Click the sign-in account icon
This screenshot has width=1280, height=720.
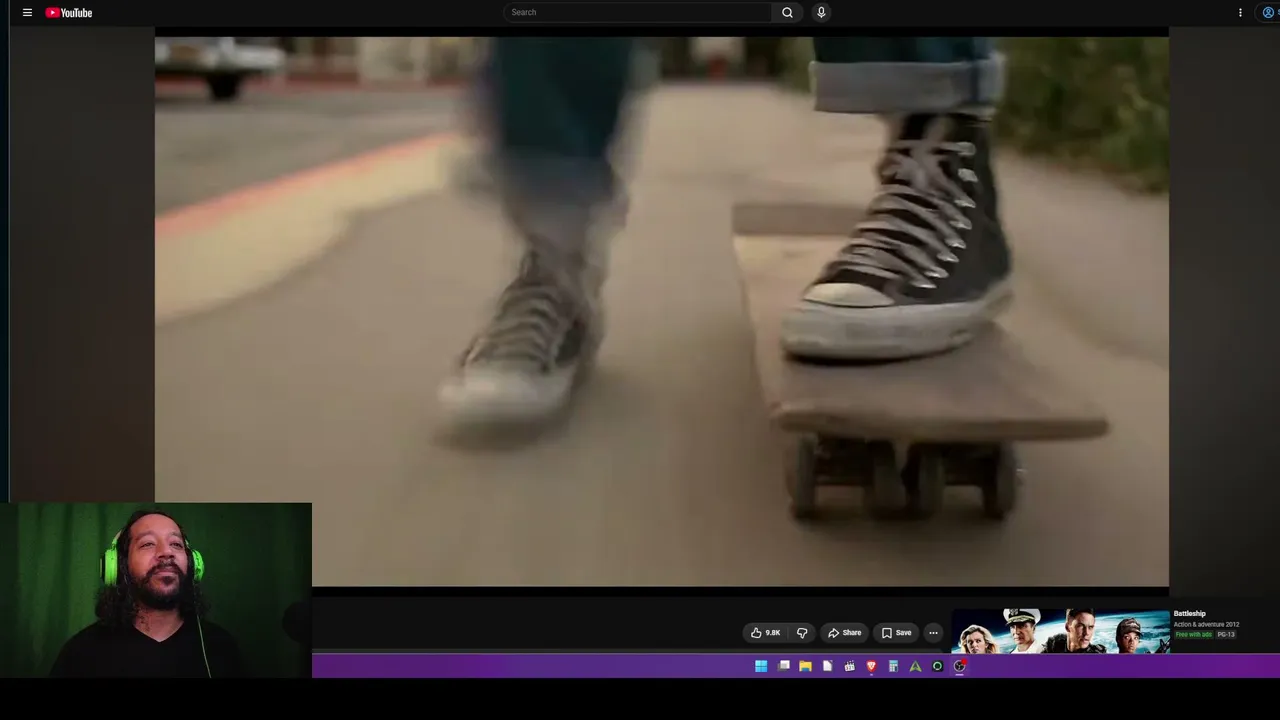point(1269,13)
